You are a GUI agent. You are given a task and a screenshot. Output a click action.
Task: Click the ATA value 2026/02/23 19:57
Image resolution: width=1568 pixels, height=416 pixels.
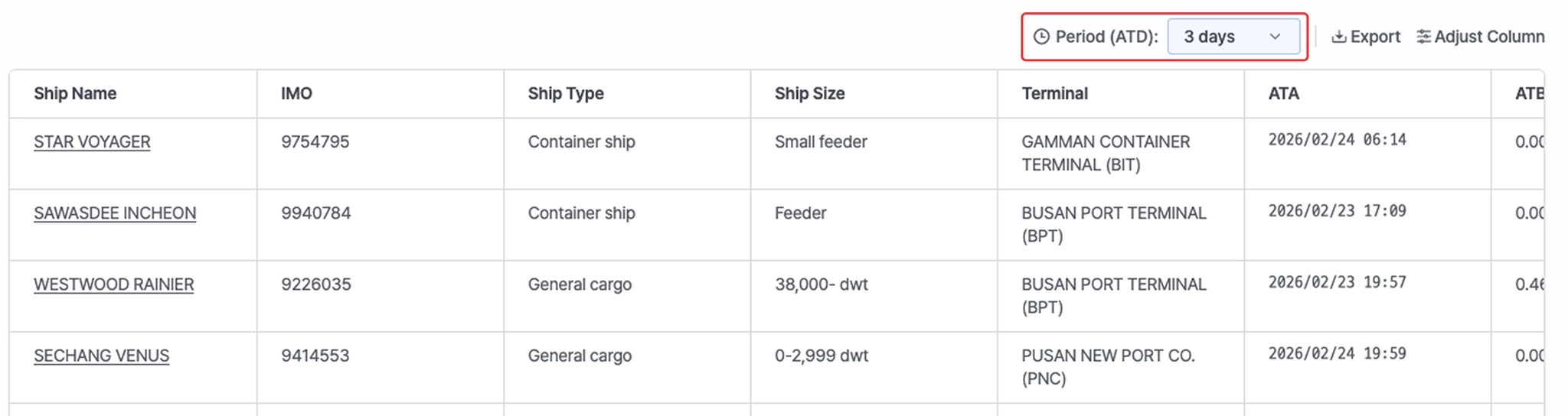1337,282
